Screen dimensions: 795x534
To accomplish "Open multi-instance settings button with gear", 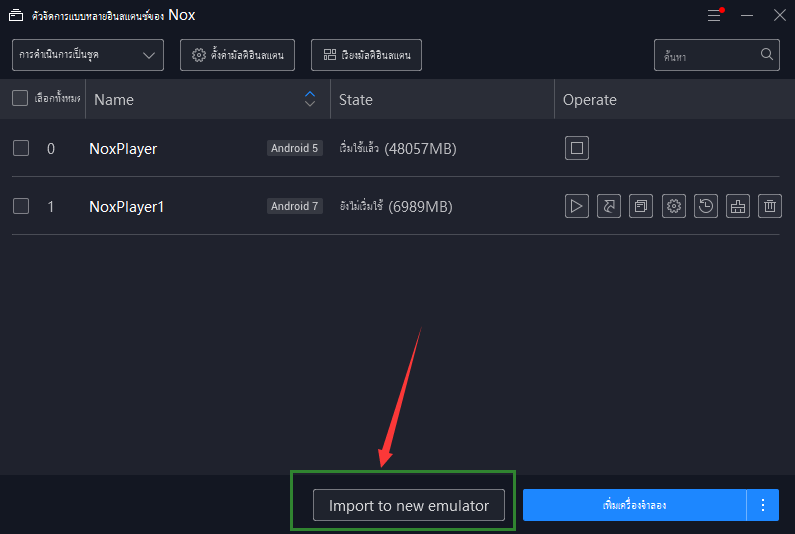I will point(238,55).
